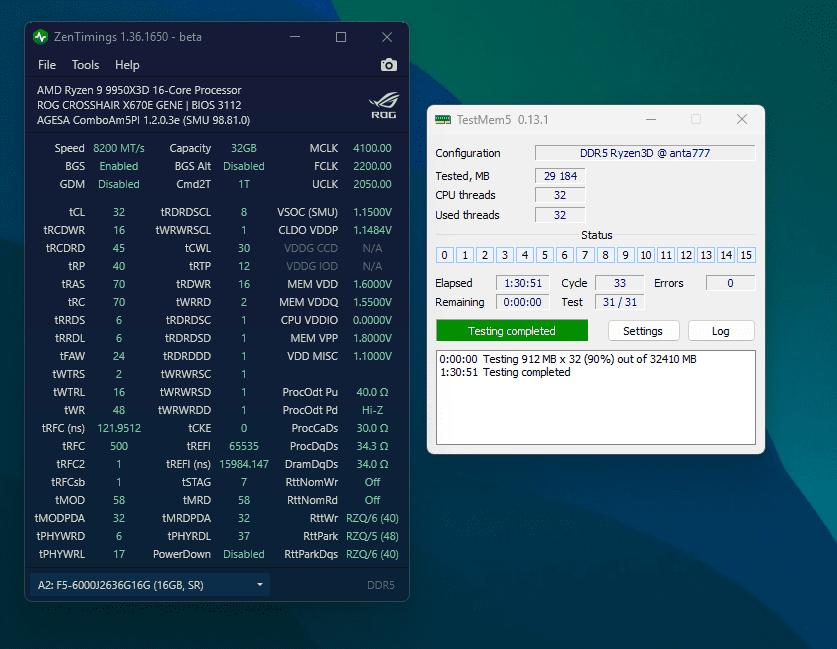Screen dimensions: 837x649
Task: Minimize the TestMem5 window
Action: (x=651, y=120)
